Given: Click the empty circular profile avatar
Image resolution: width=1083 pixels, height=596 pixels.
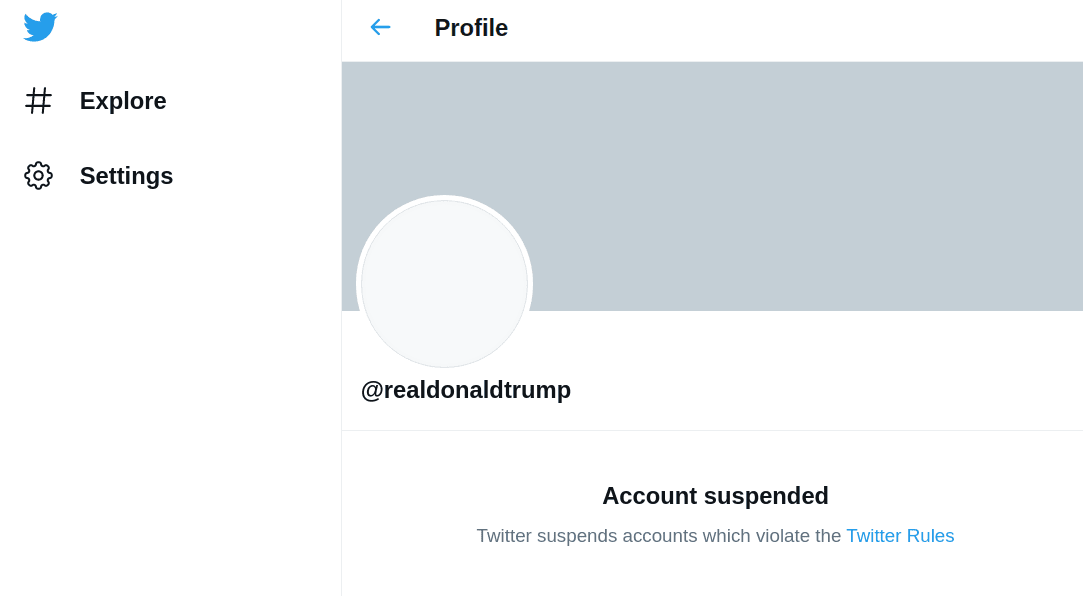Looking at the screenshot, I should pos(444,284).
